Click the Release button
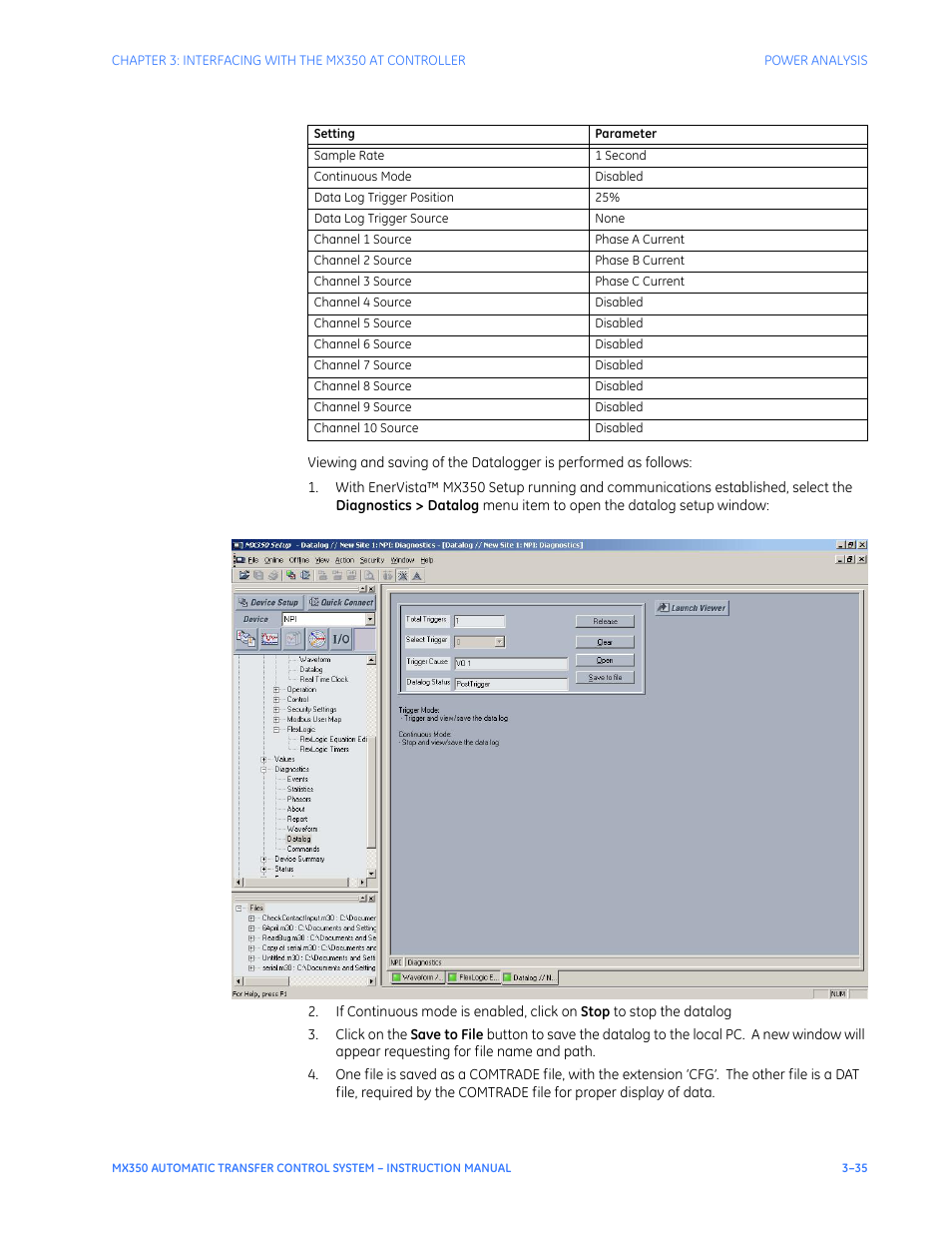The width and height of the screenshot is (952, 1233). pos(605,621)
